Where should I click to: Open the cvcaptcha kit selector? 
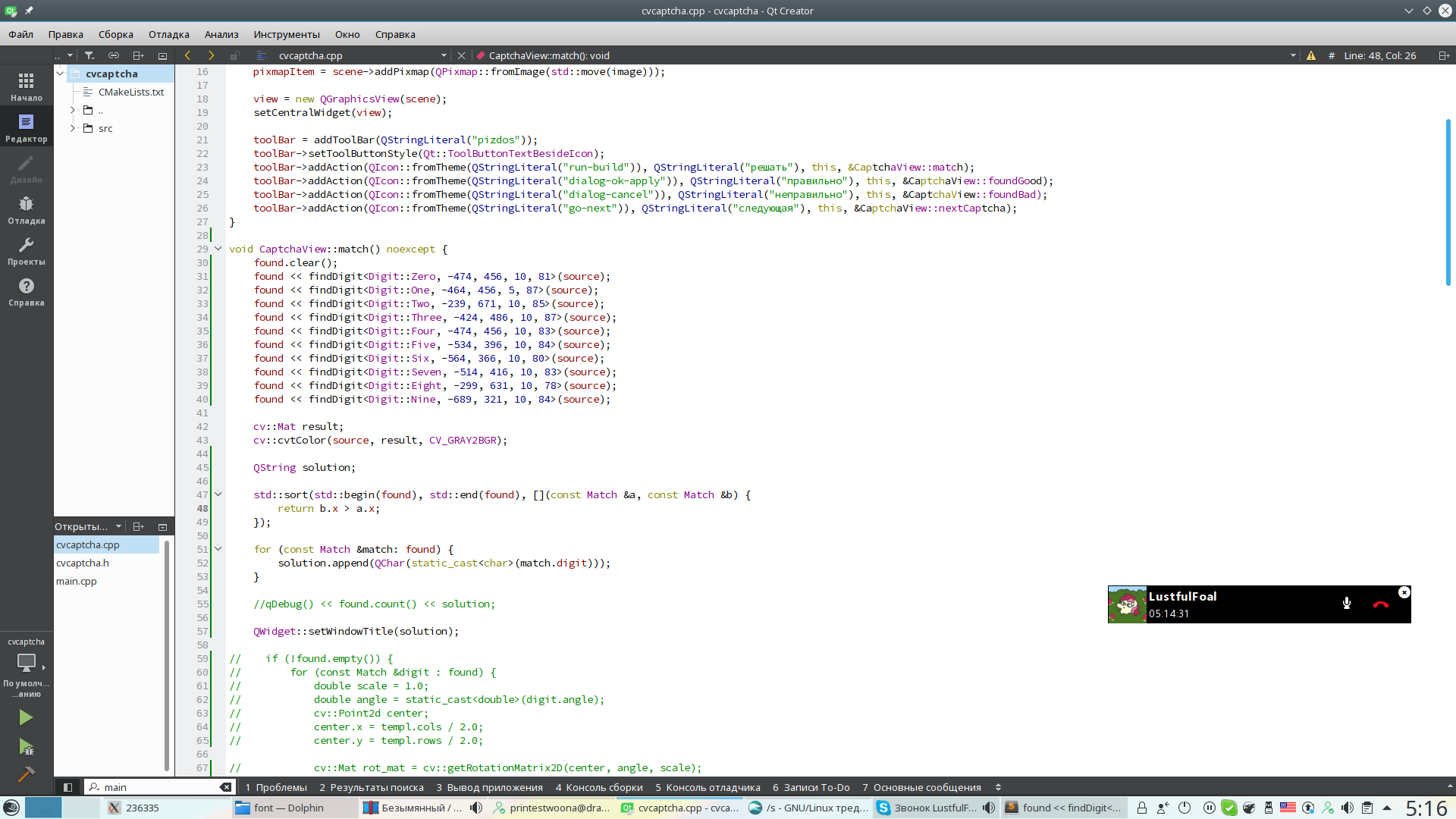27,667
